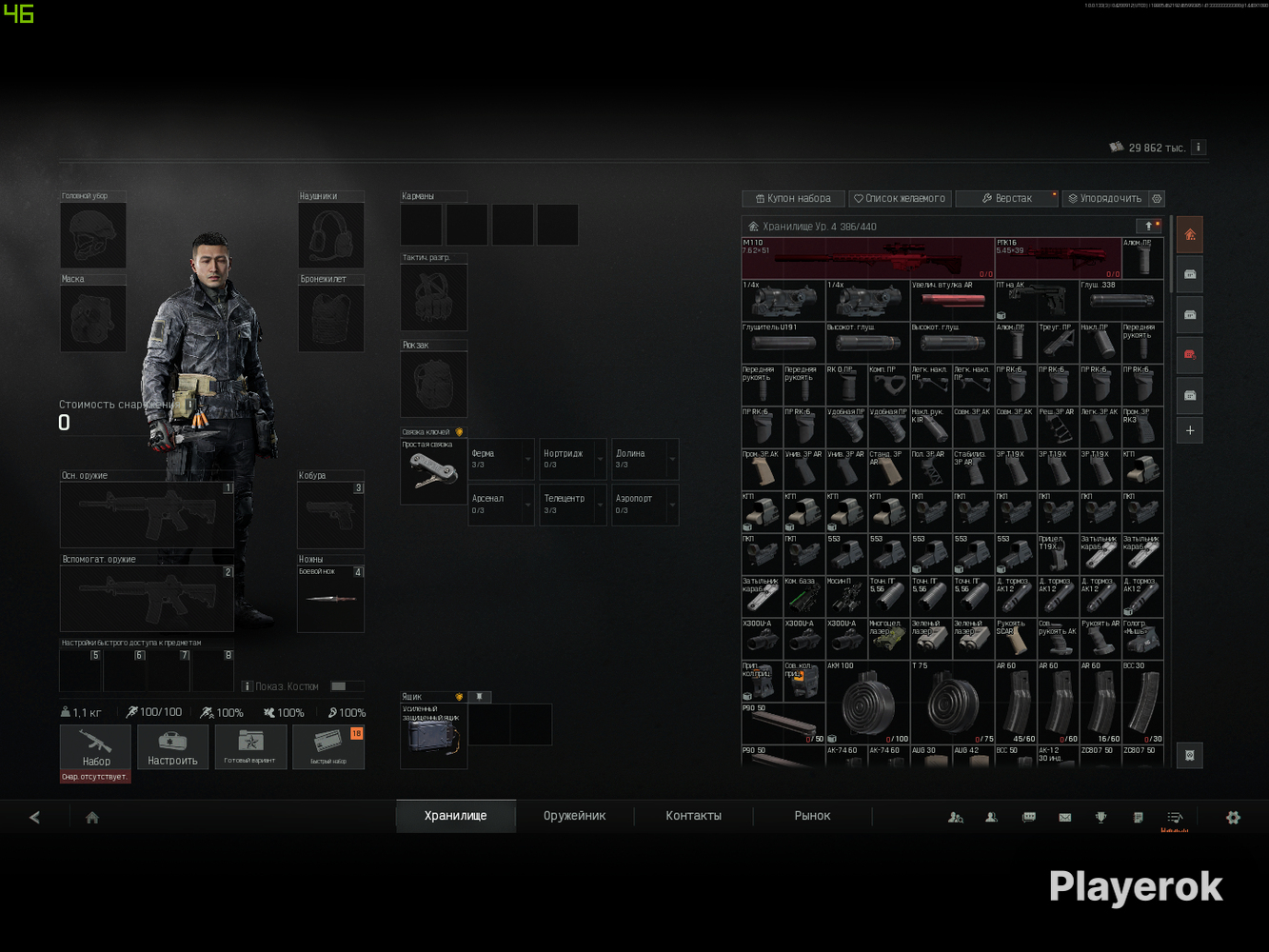The width and height of the screenshot is (1269, 952).
Task: Open the Быстрый набор quick kit button
Action: click(x=328, y=747)
